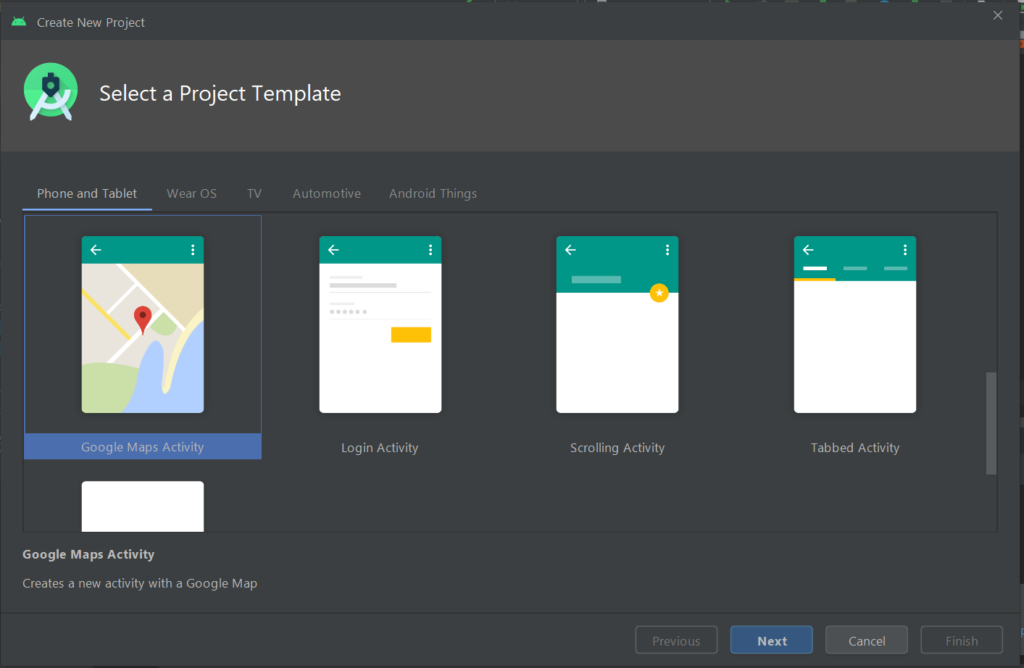
Task: Choose the Scrolling Activity template
Action: (x=617, y=338)
